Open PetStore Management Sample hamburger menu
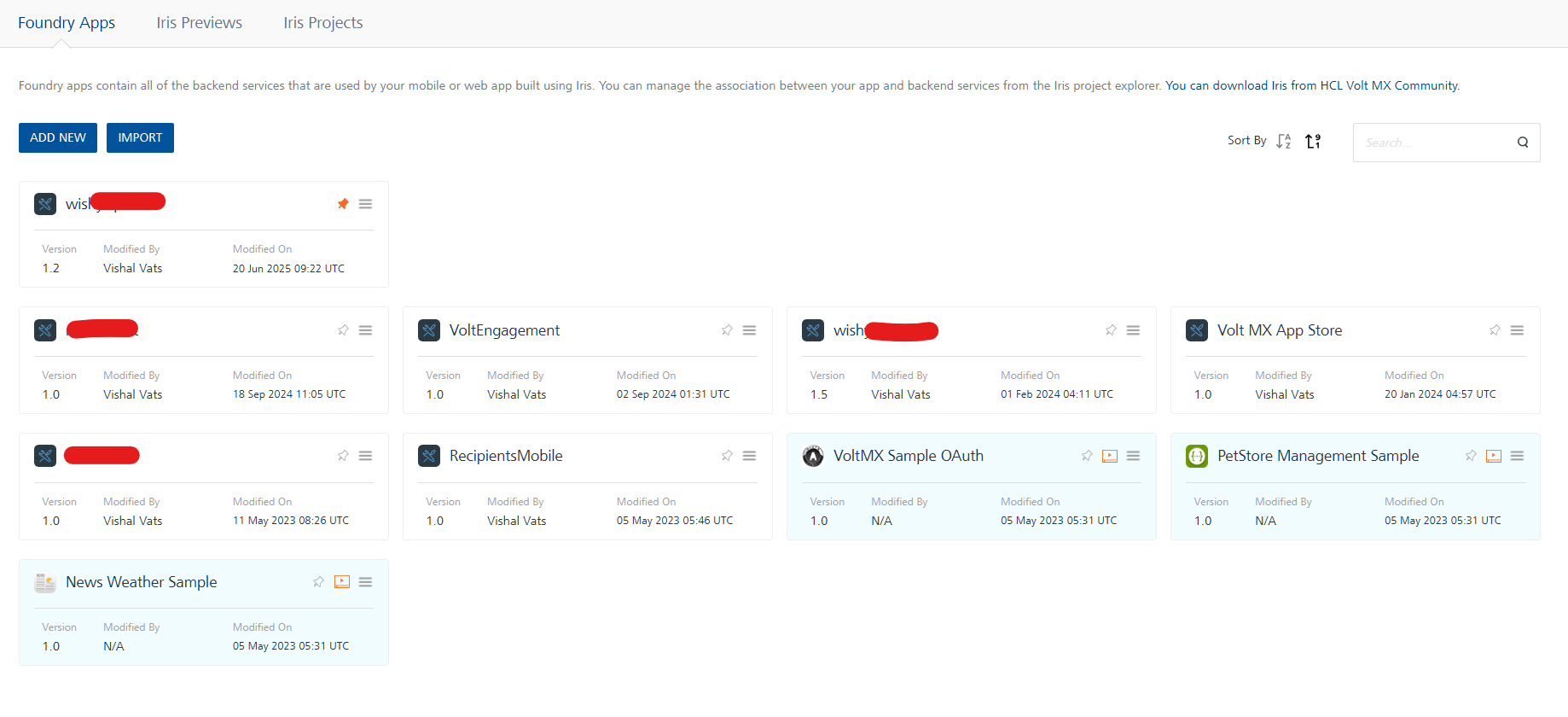This screenshot has width=1568, height=717. [x=1517, y=456]
